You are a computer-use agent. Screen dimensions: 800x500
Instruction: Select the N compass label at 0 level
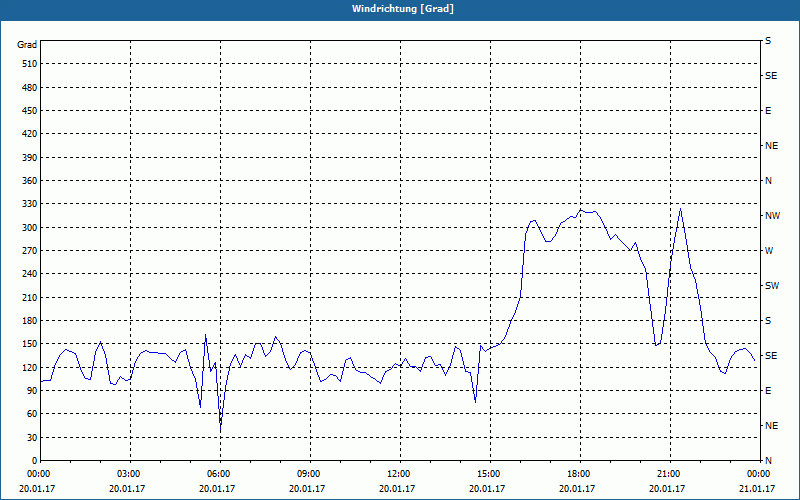point(768,461)
